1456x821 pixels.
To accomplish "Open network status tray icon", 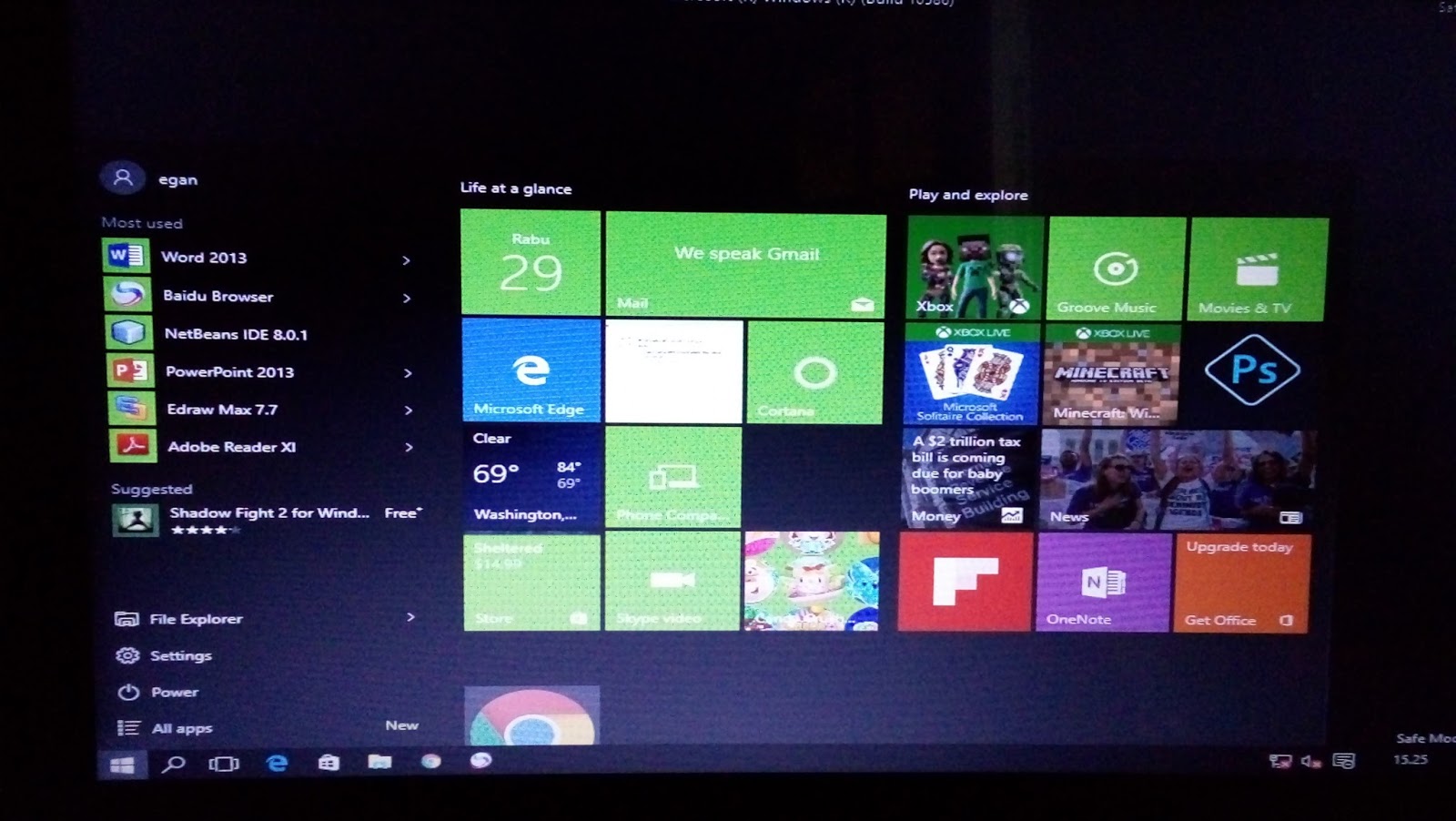I will [x=1280, y=761].
